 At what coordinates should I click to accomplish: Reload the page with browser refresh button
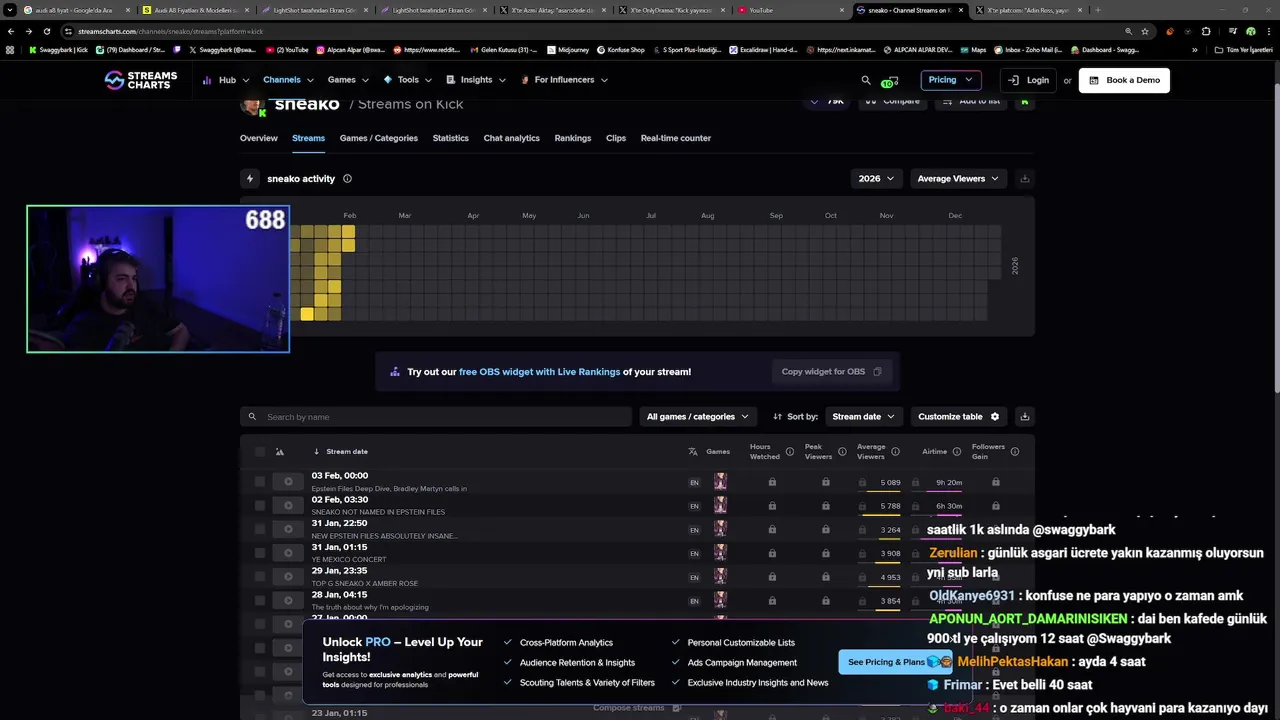coord(46,31)
